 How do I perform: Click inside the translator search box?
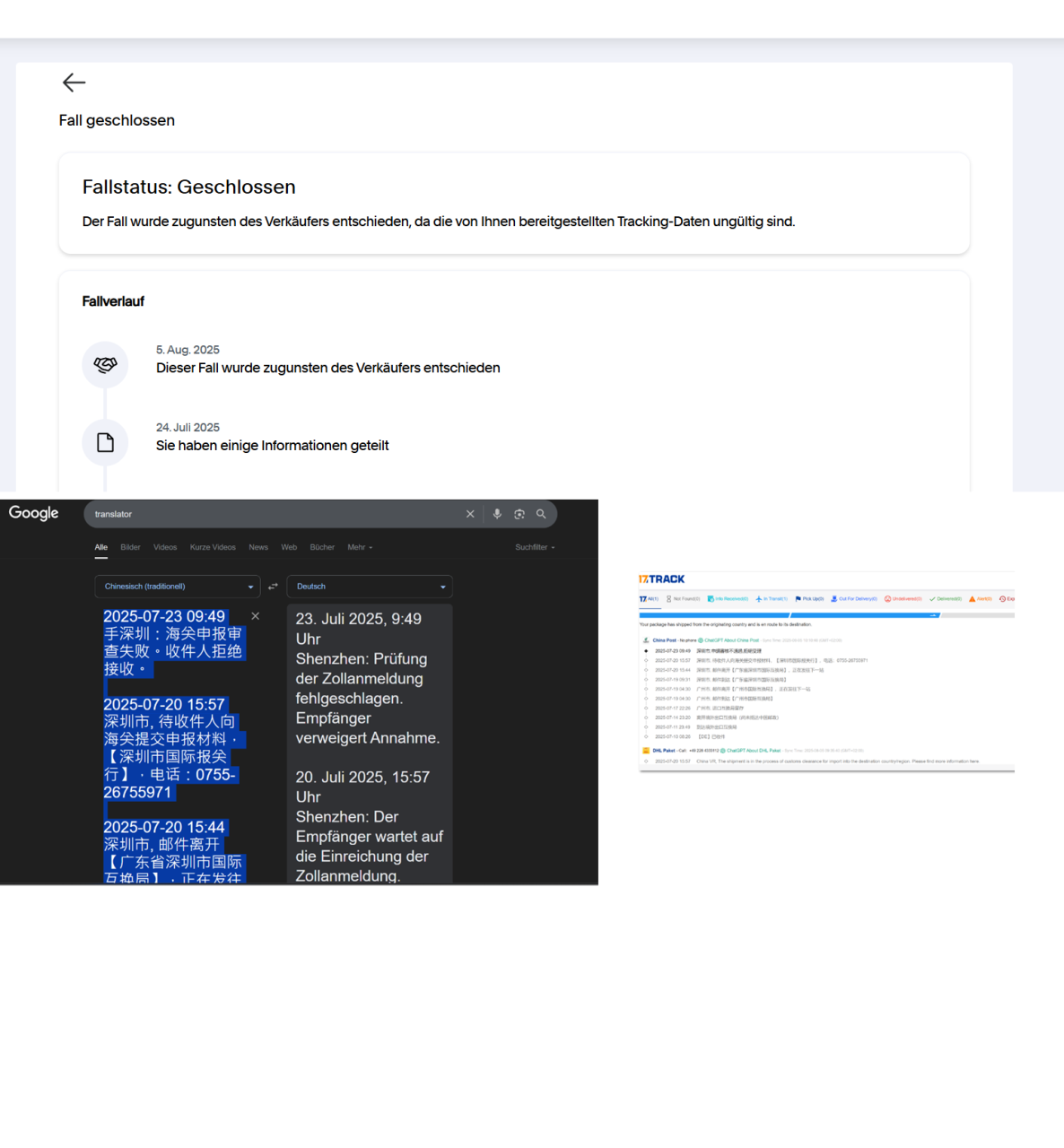[x=269, y=514]
